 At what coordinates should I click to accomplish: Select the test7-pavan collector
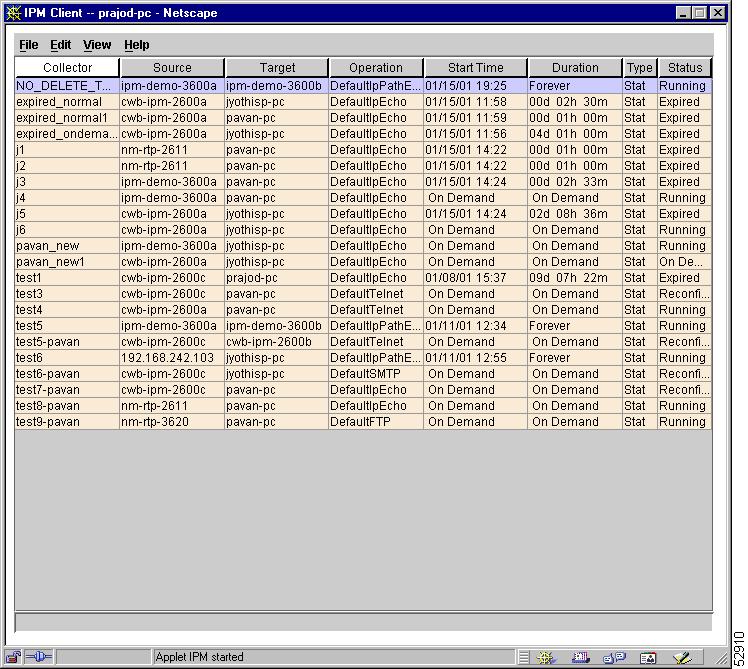[363, 390]
